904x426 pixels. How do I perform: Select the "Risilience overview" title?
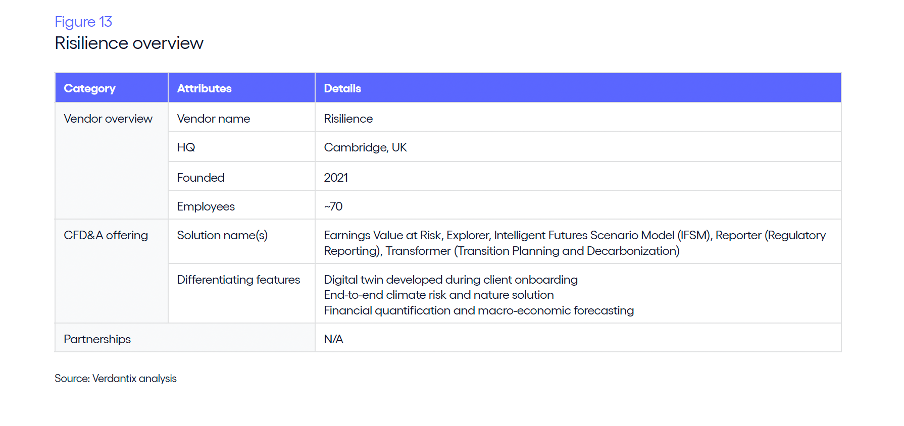(129, 43)
